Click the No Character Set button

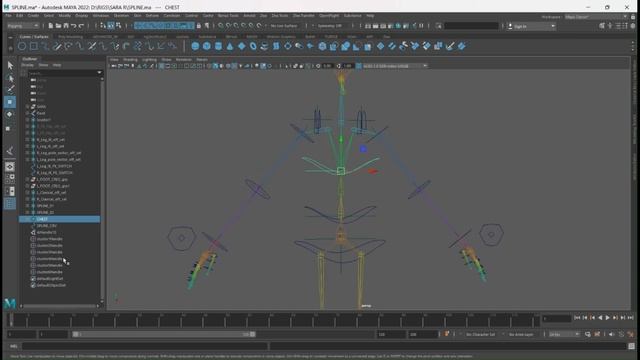(x=480, y=334)
